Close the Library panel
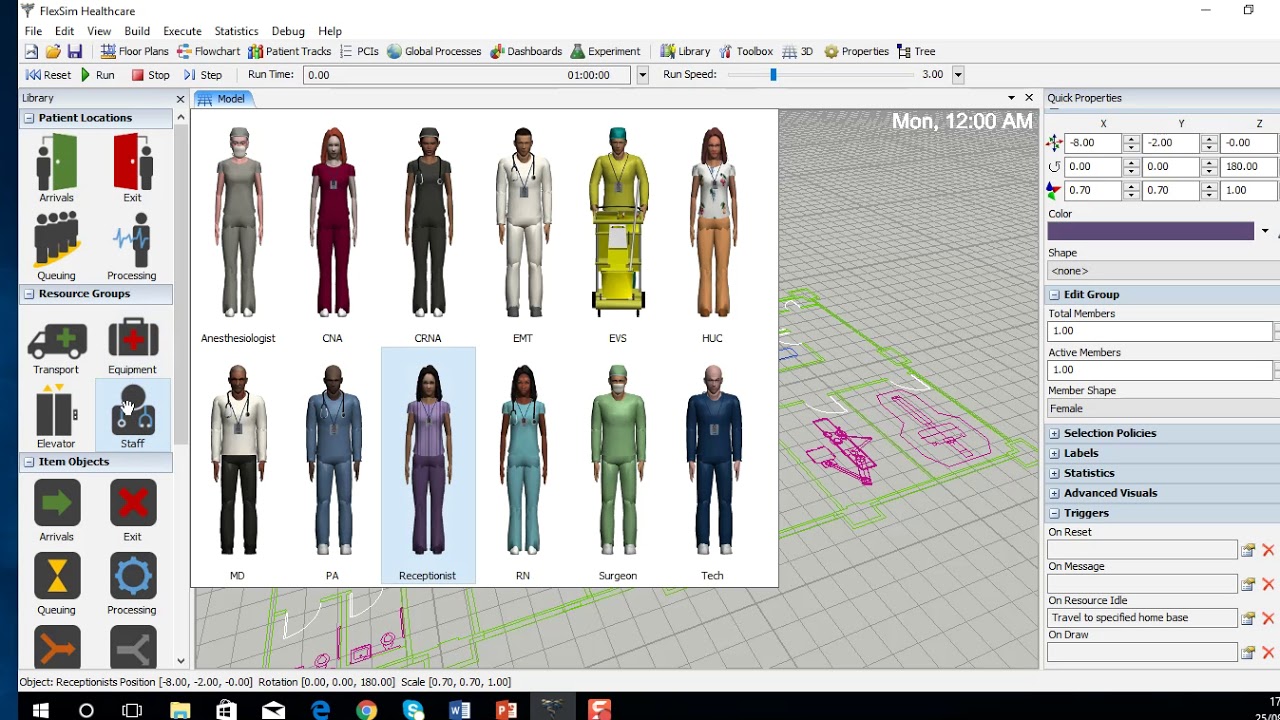The height and width of the screenshot is (720, 1280). click(181, 99)
